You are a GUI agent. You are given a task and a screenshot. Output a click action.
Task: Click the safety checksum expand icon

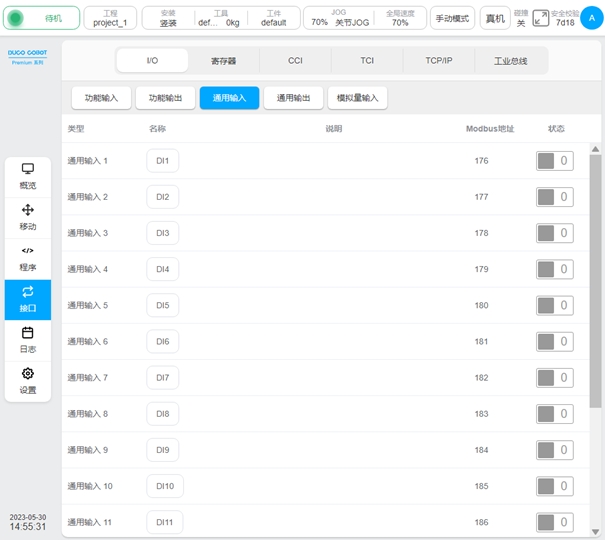(540, 18)
